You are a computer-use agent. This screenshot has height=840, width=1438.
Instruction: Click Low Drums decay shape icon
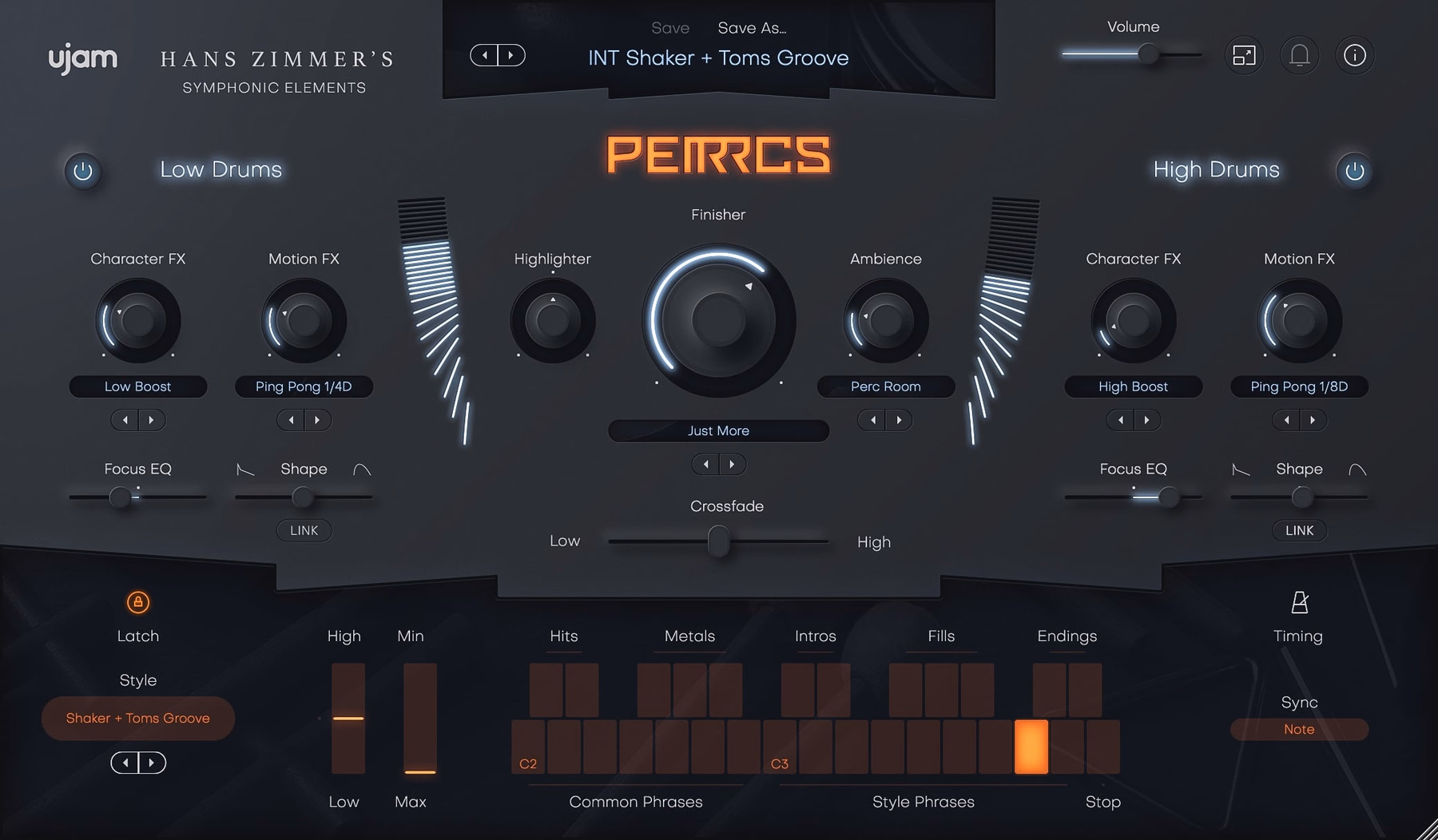pos(245,470)
